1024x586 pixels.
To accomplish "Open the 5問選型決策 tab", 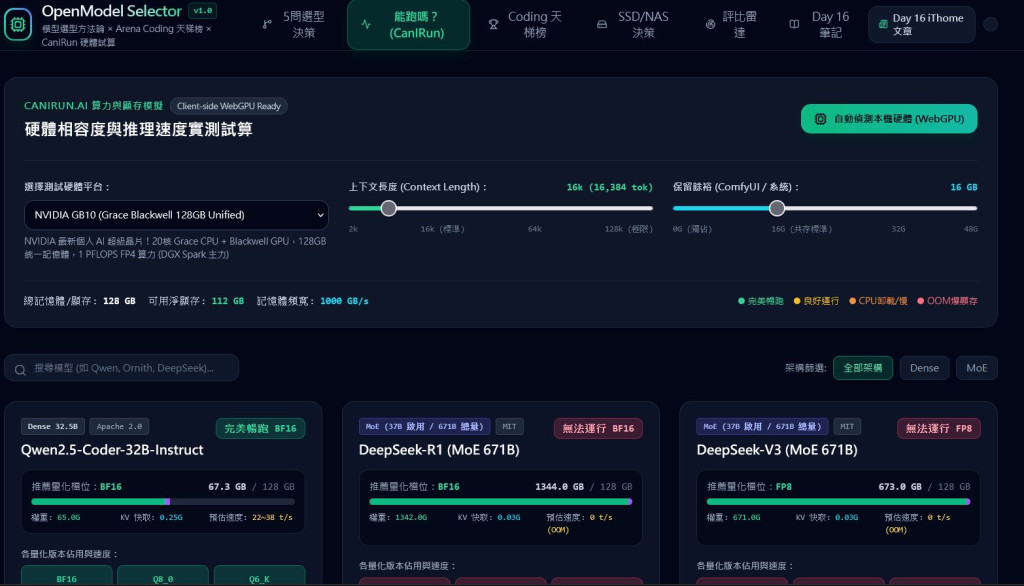I will pos(295,25).
